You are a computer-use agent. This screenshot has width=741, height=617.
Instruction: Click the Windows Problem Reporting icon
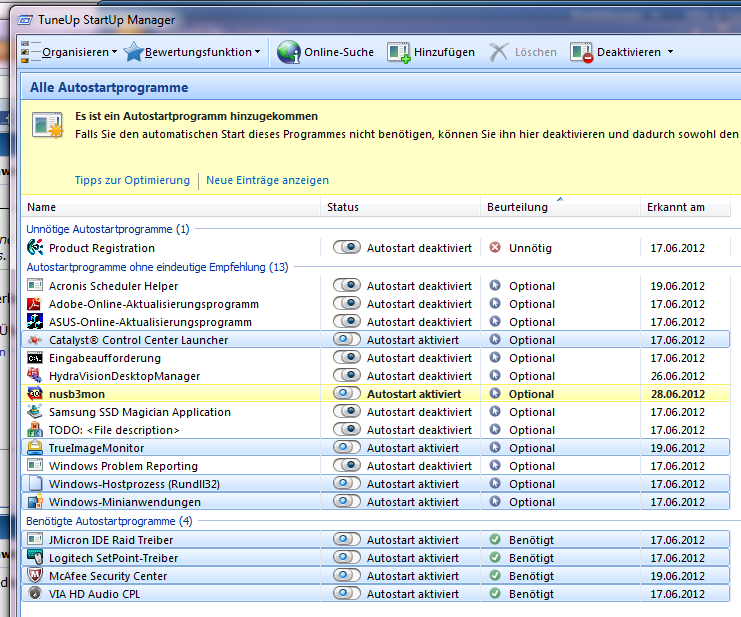coord(35,465)
